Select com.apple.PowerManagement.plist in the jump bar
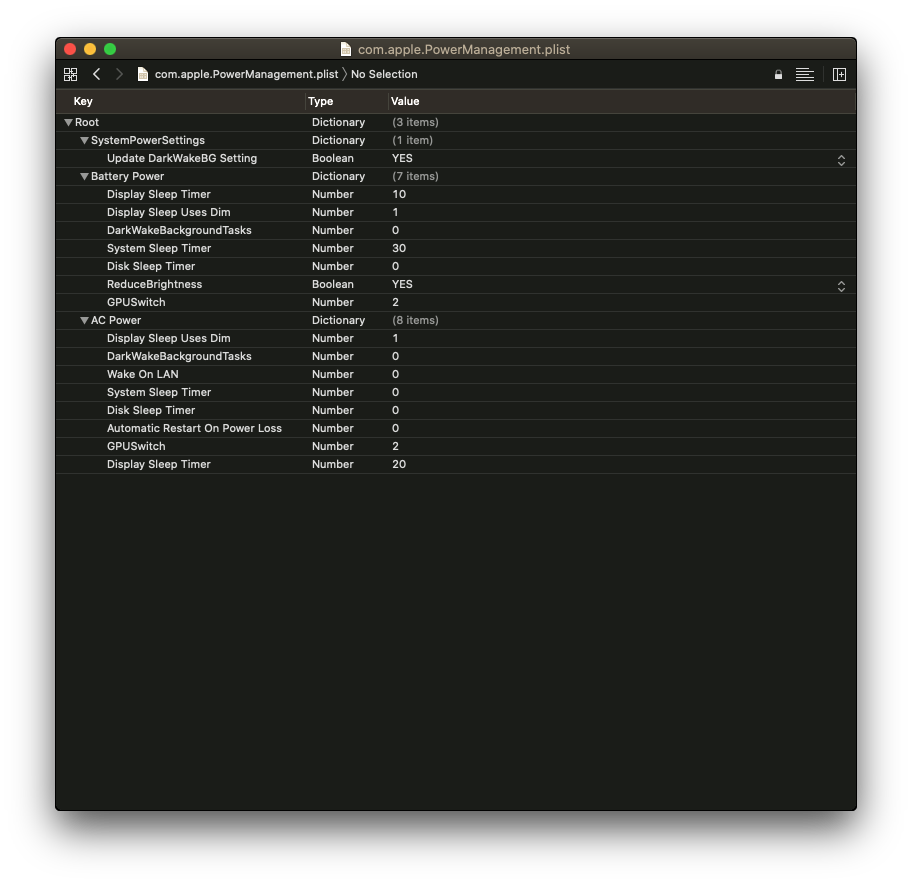 pos(246,74)
